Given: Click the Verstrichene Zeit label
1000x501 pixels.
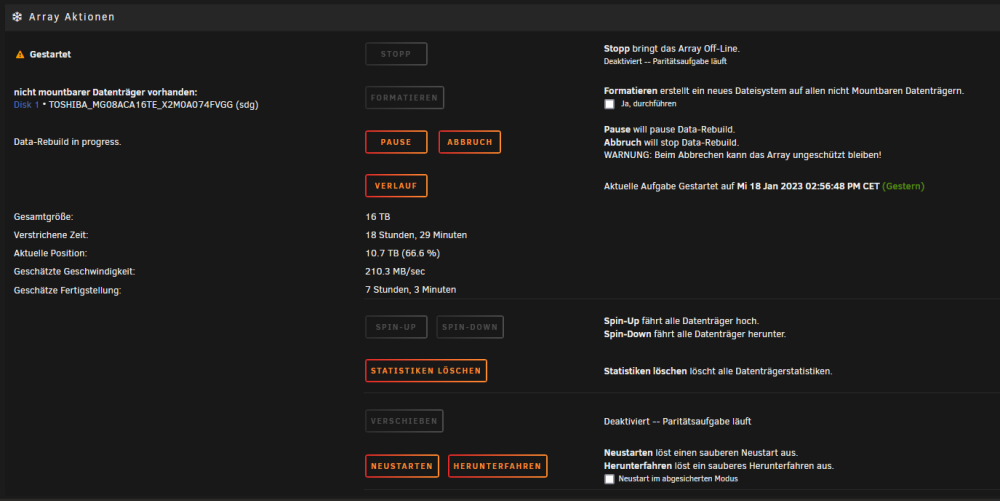Looking at the screenshot, I should tap(51, 235).
